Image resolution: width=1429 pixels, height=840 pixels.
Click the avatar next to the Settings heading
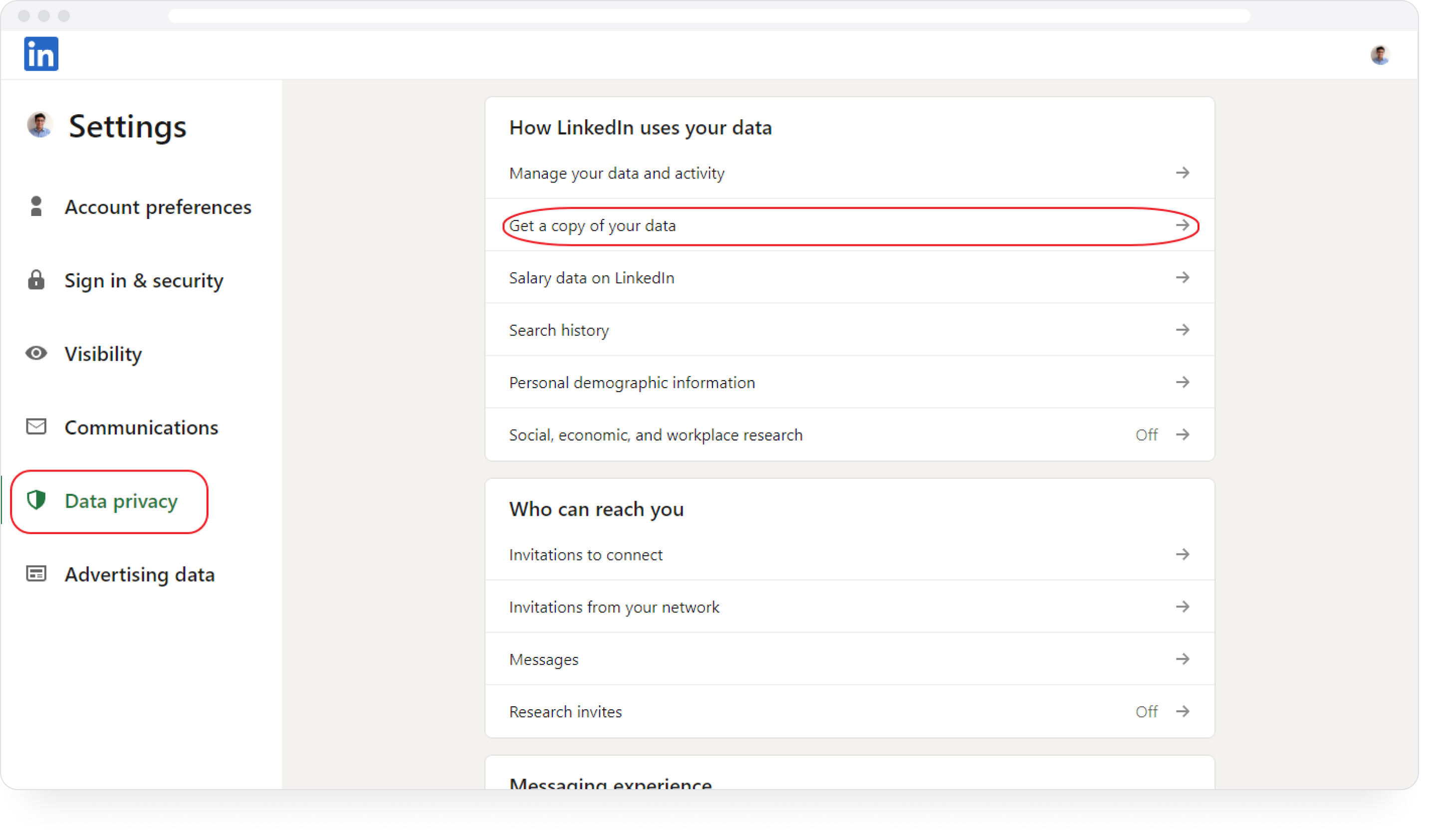click(x=40, y=126)
